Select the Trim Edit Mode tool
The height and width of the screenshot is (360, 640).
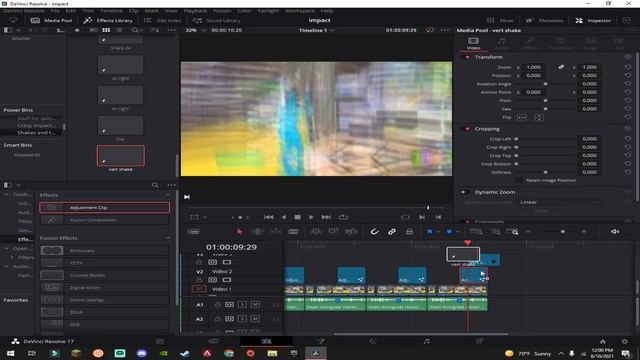click(258, 231)
